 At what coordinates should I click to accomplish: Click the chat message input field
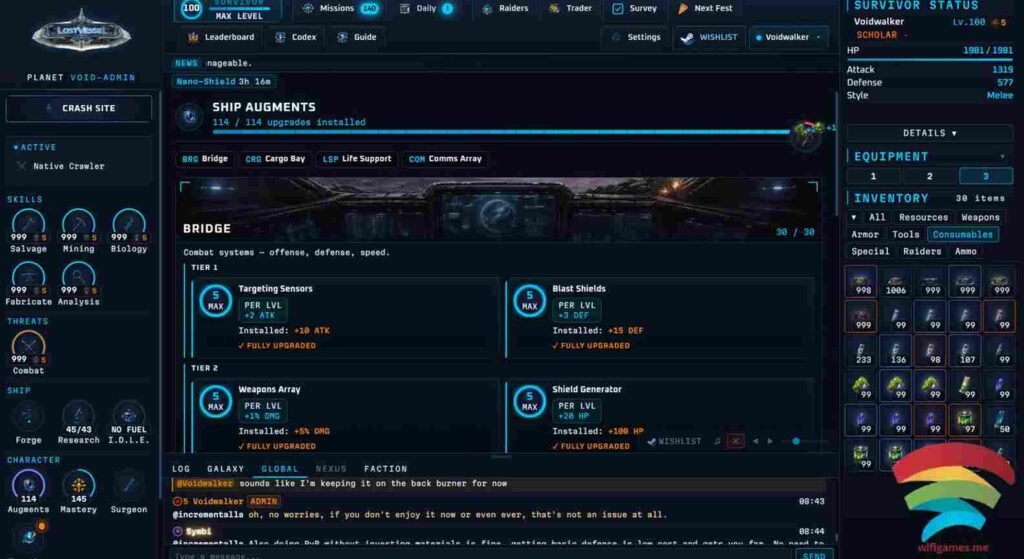click(482, 555)
